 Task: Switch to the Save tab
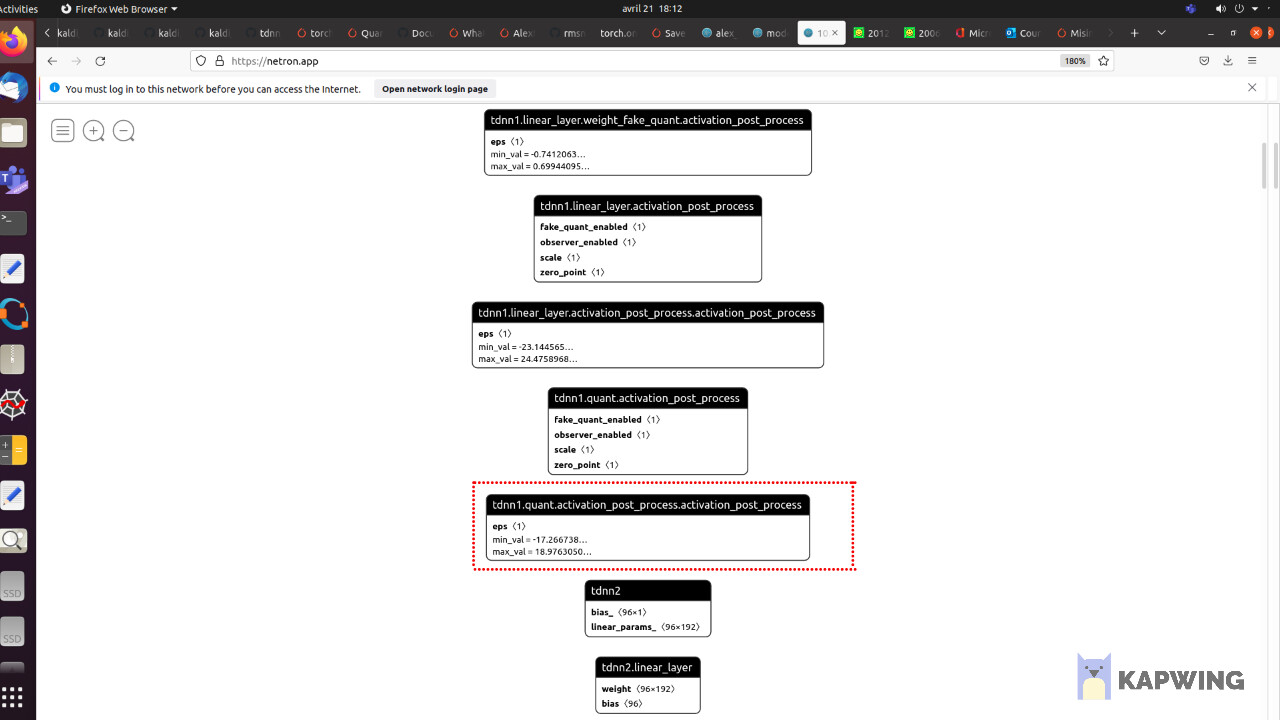668,33
